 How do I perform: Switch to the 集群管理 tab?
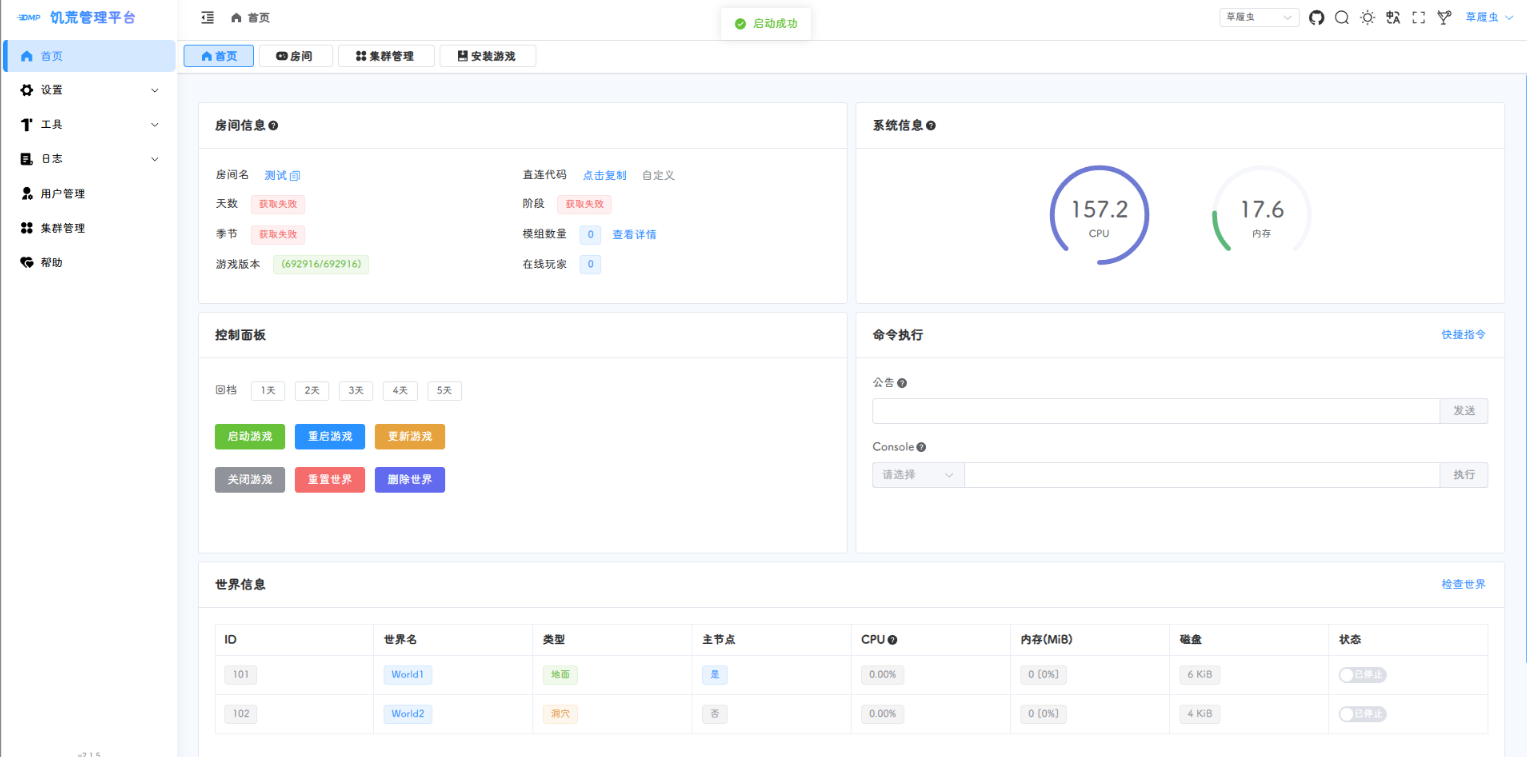[x=385, y=56]
